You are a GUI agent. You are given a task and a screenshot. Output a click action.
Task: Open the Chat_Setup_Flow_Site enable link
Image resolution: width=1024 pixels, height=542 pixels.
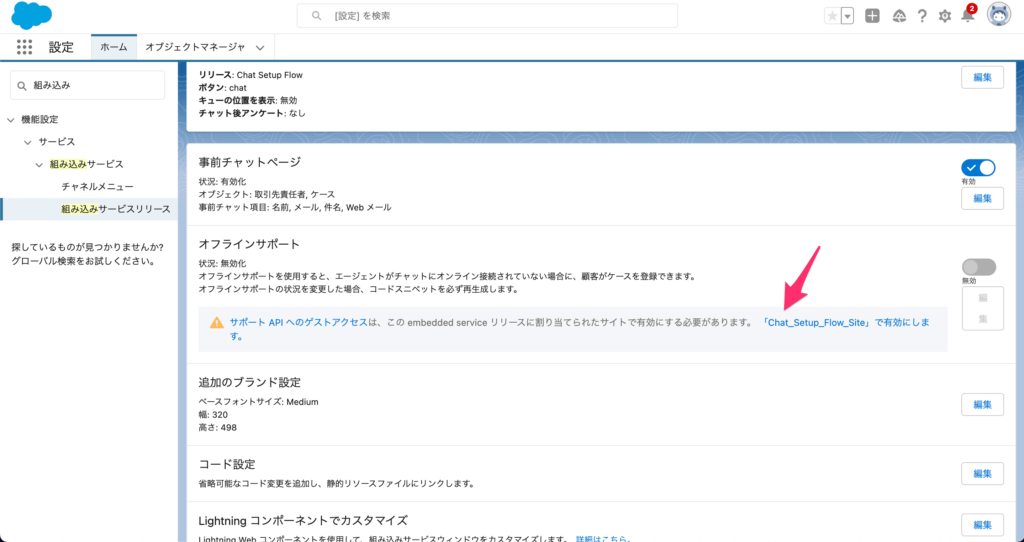coord(846,323)
